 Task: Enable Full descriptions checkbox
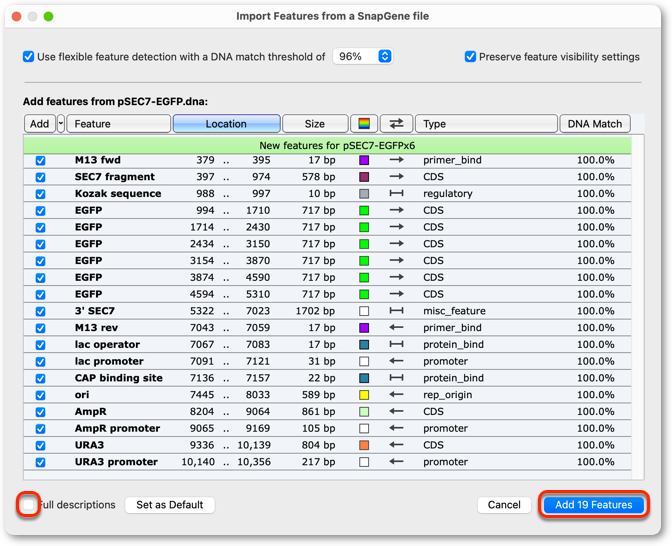(29, 504)
